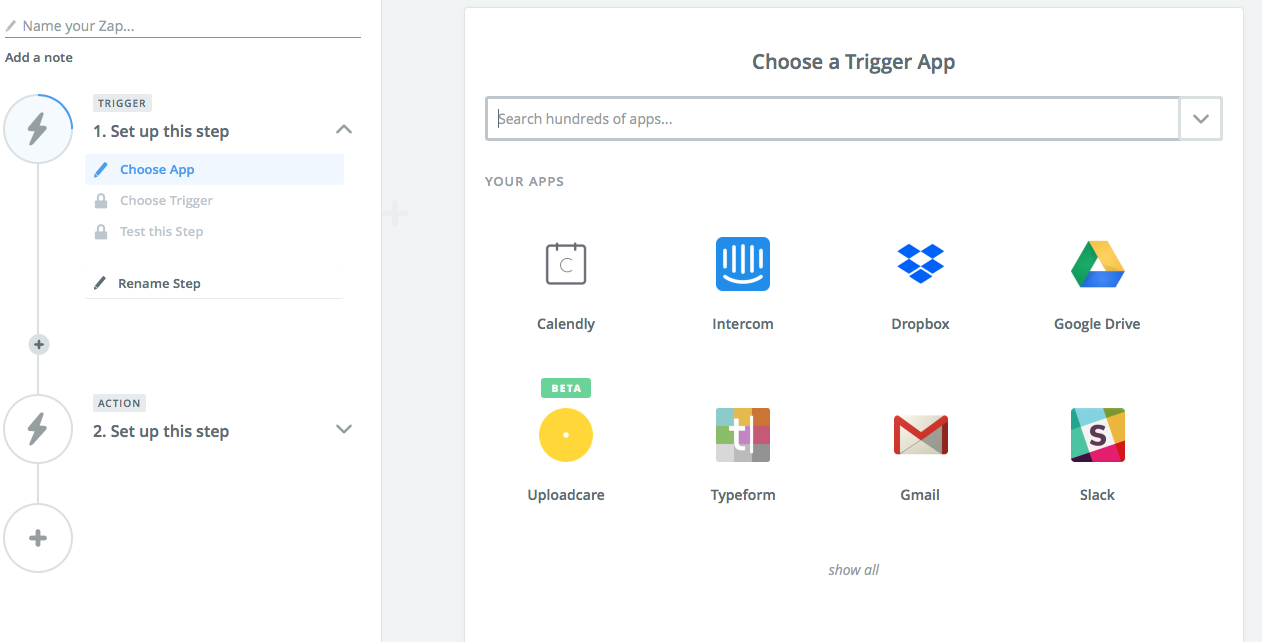Pick the Gmail app icon
Viewport: 1262px width, 642px height.
pos(920,435)
